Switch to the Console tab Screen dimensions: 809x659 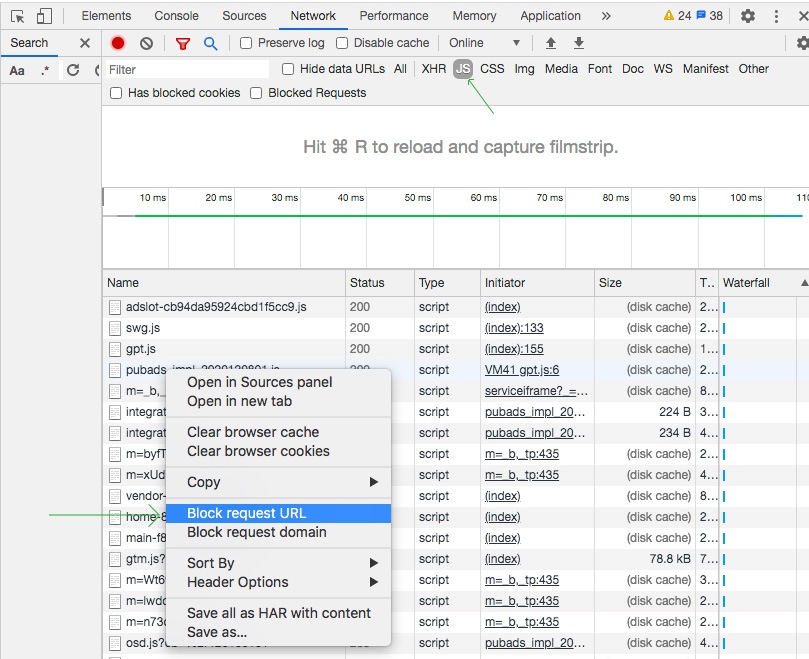[176, 16]
